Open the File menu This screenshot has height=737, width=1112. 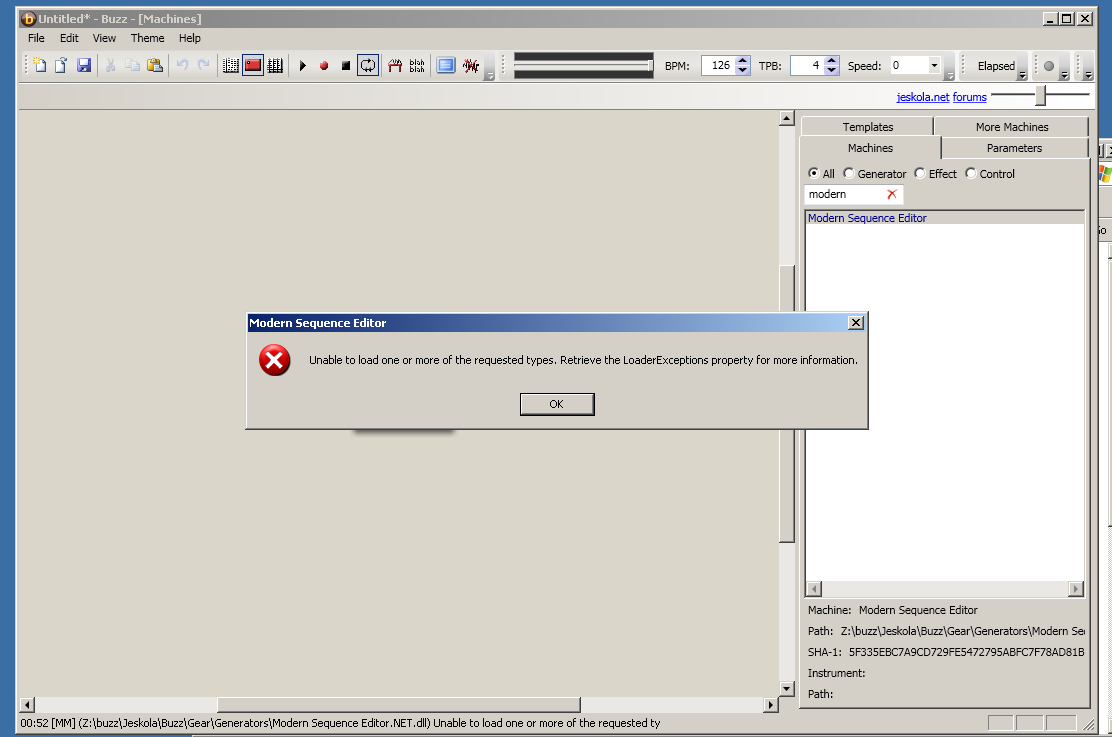36,38
